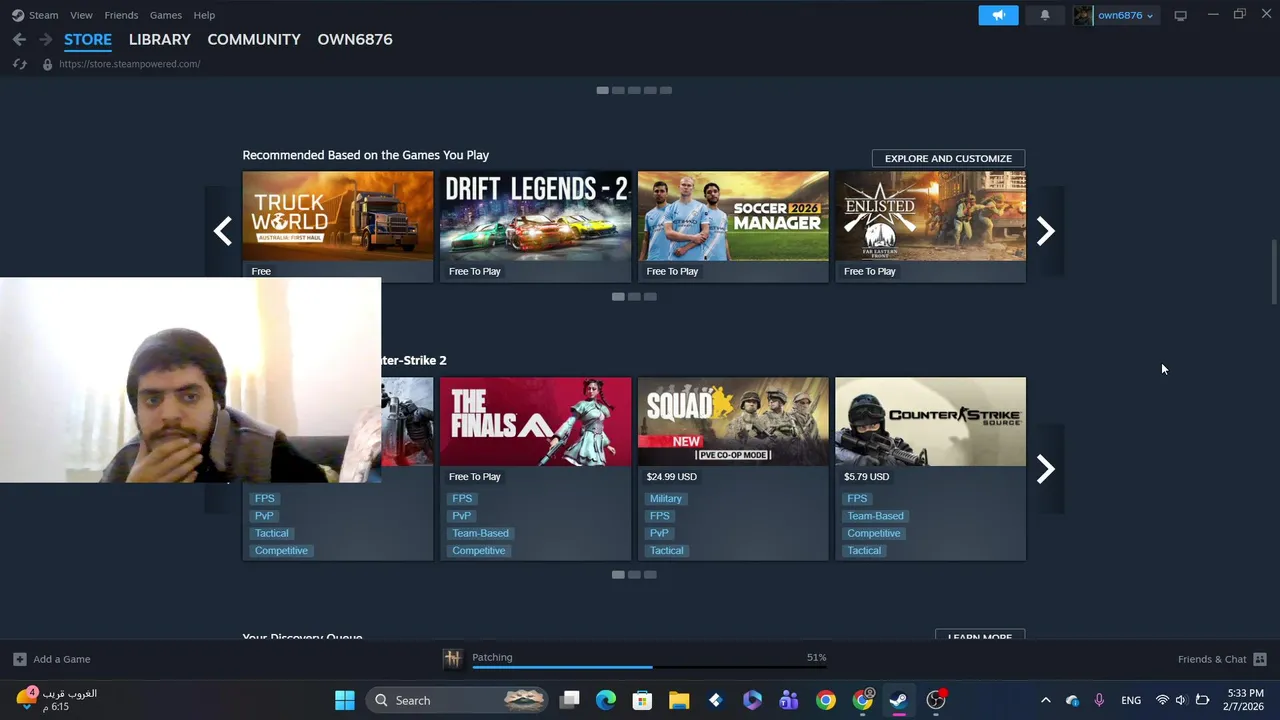1280x720 pixels.
Task: Open the Games menu
Action: [165, 15]
